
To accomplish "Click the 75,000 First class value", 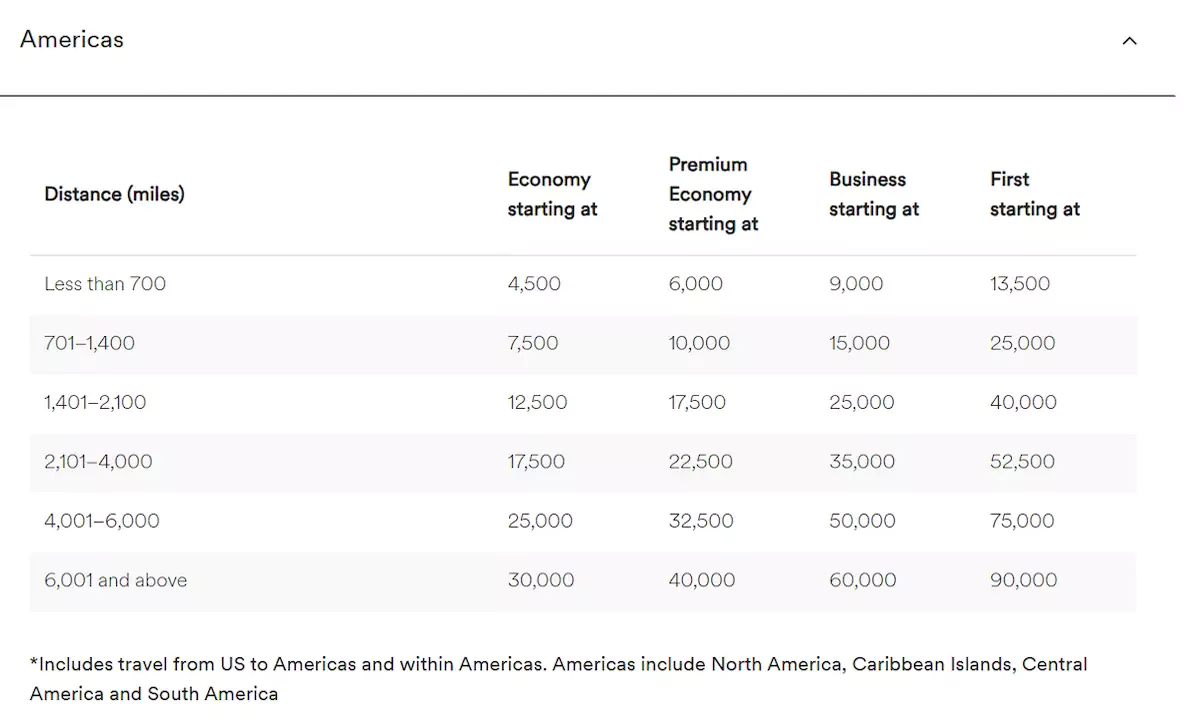I will (x=1021, y=521).
